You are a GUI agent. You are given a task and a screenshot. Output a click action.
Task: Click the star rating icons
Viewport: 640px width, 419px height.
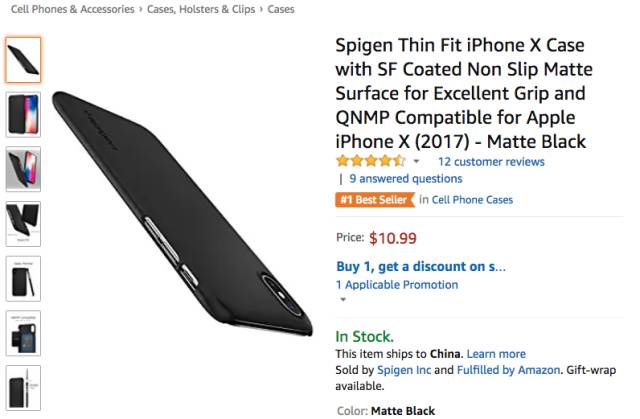click(x=370, y=161)
